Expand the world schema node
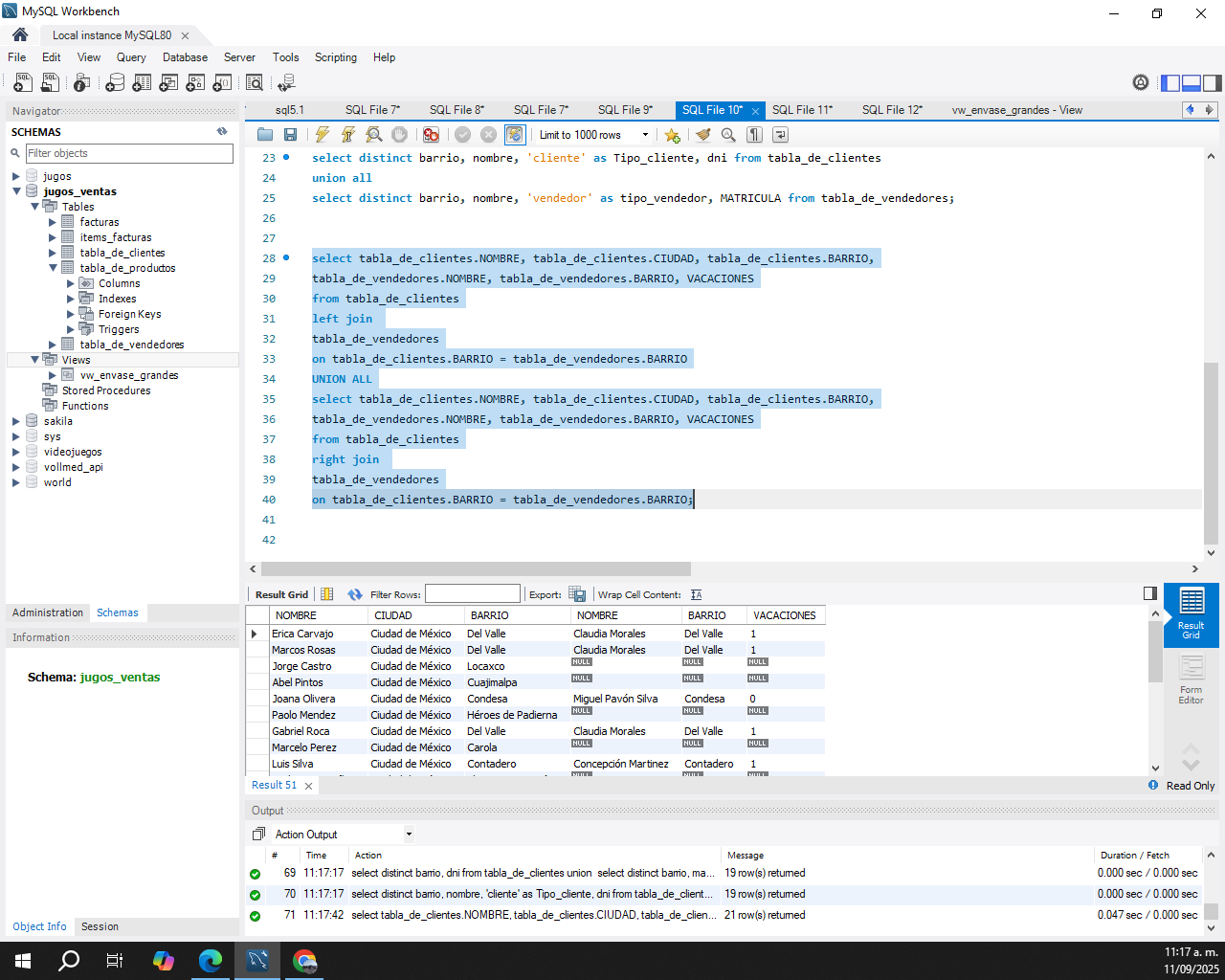 (16, 482)
